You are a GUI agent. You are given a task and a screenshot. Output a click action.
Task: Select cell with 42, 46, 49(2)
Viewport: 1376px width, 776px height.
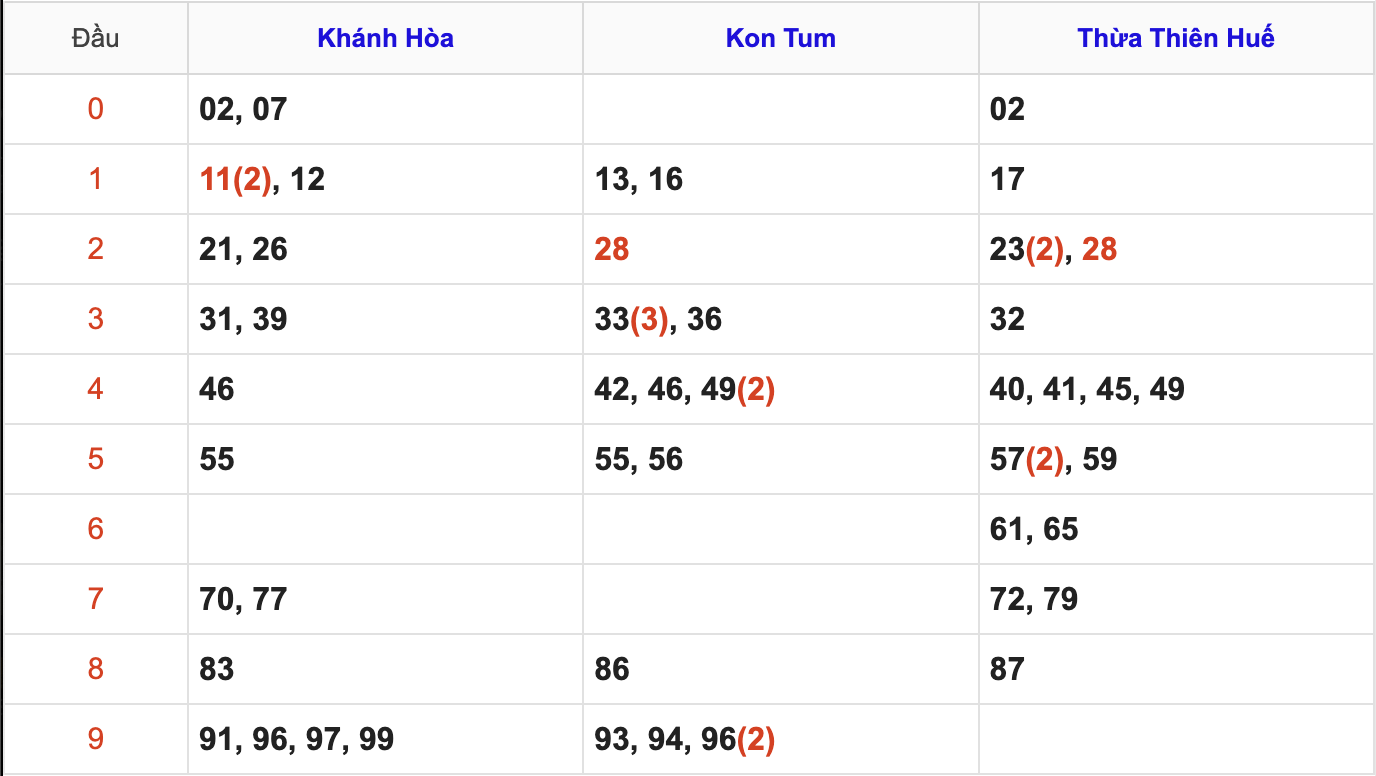coord(684,389)
